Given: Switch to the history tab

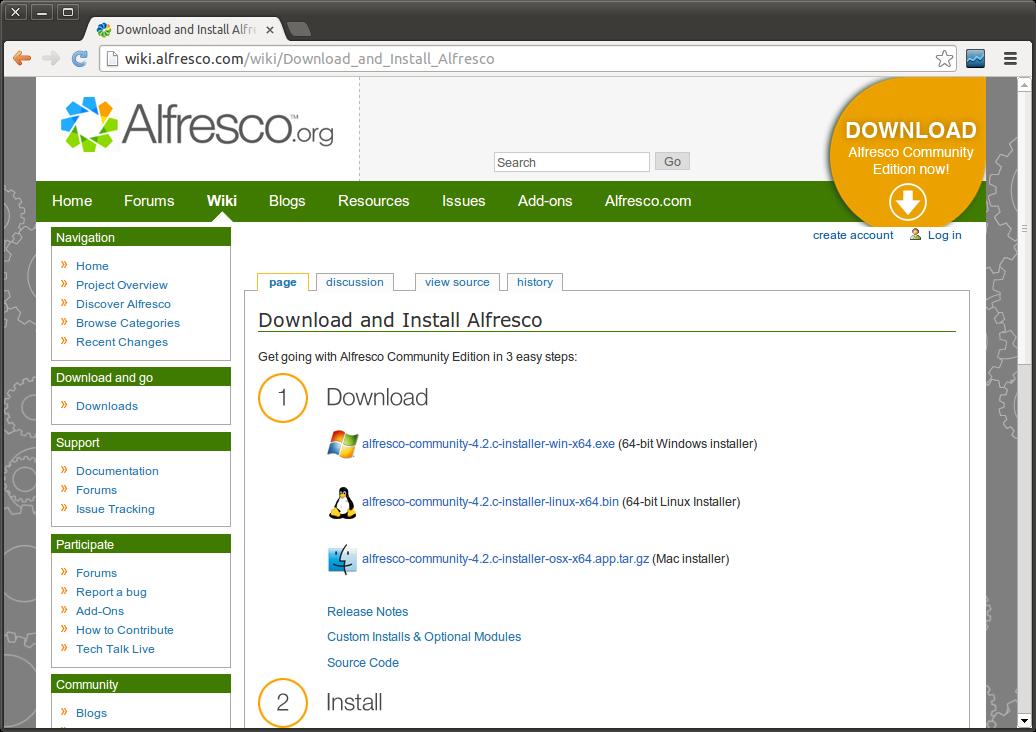Looking at the screenshot, I should (x=535, y=282).
